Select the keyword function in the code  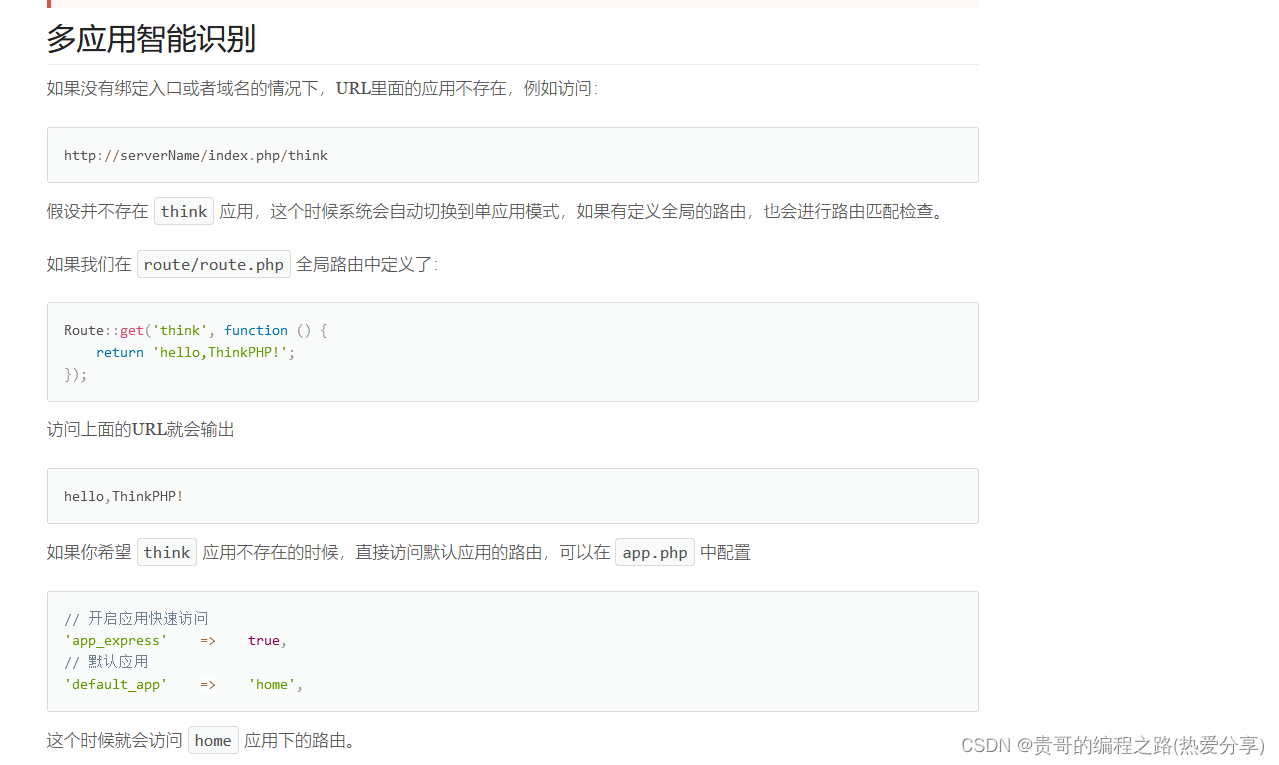(x=256, y=330)
